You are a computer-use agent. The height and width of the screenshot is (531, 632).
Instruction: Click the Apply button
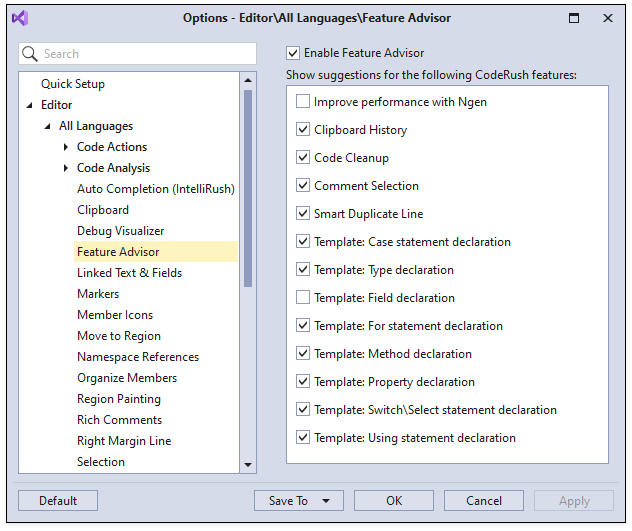(574, 501)
